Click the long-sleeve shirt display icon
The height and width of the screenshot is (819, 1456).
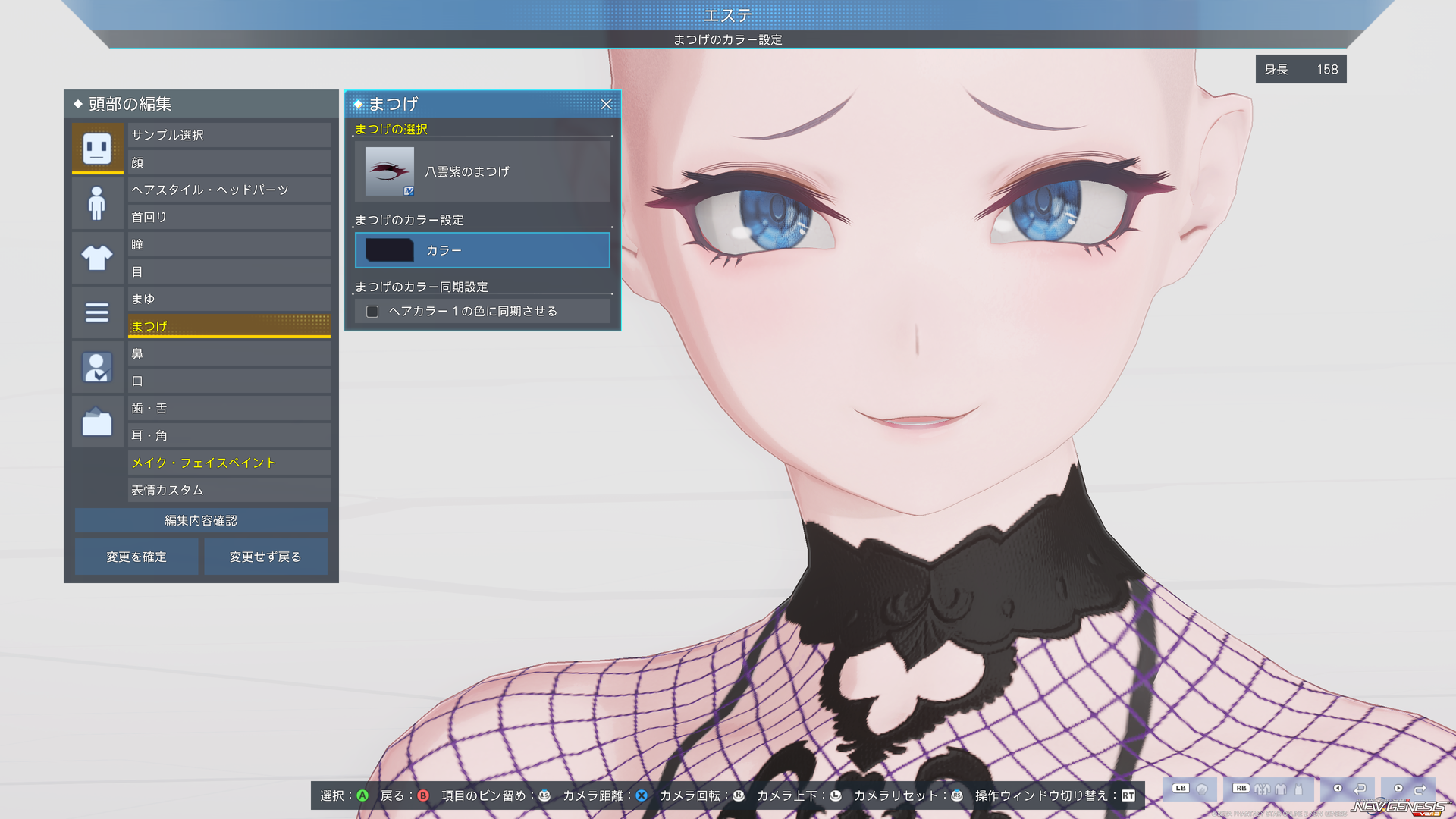click(1281, 789)
